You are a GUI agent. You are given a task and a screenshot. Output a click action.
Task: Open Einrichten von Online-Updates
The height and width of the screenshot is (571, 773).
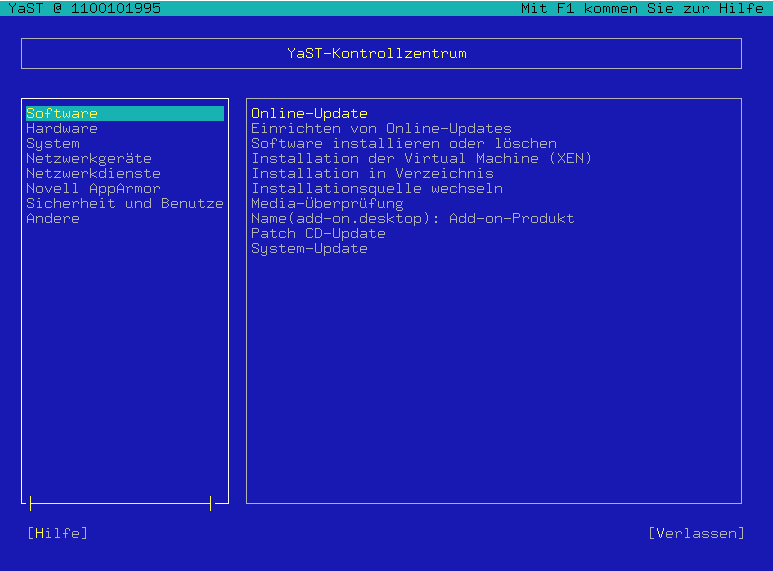click(x=381, y=129)
